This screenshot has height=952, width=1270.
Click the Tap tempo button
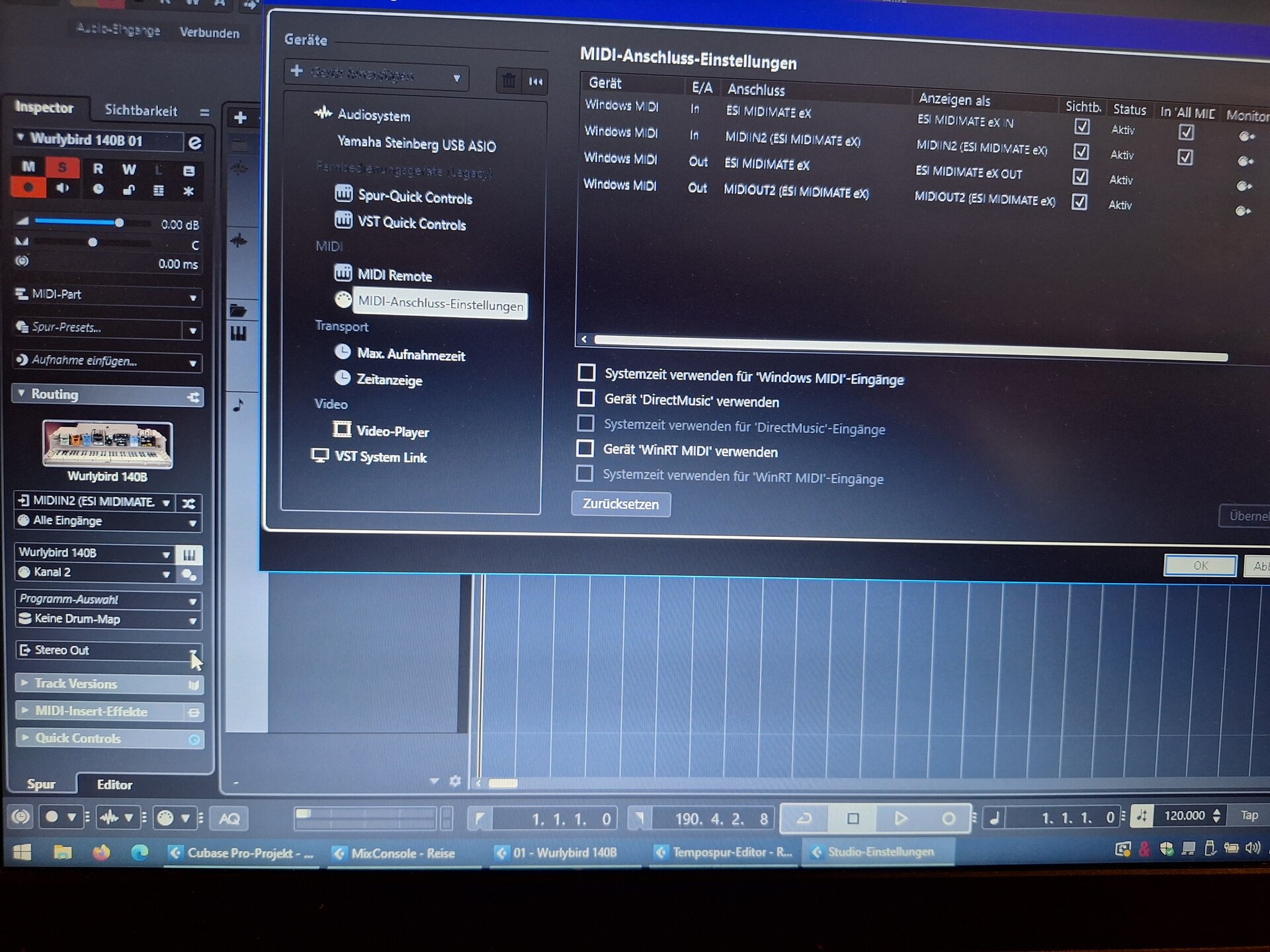pyautogui.click(x=1249, y=815)
